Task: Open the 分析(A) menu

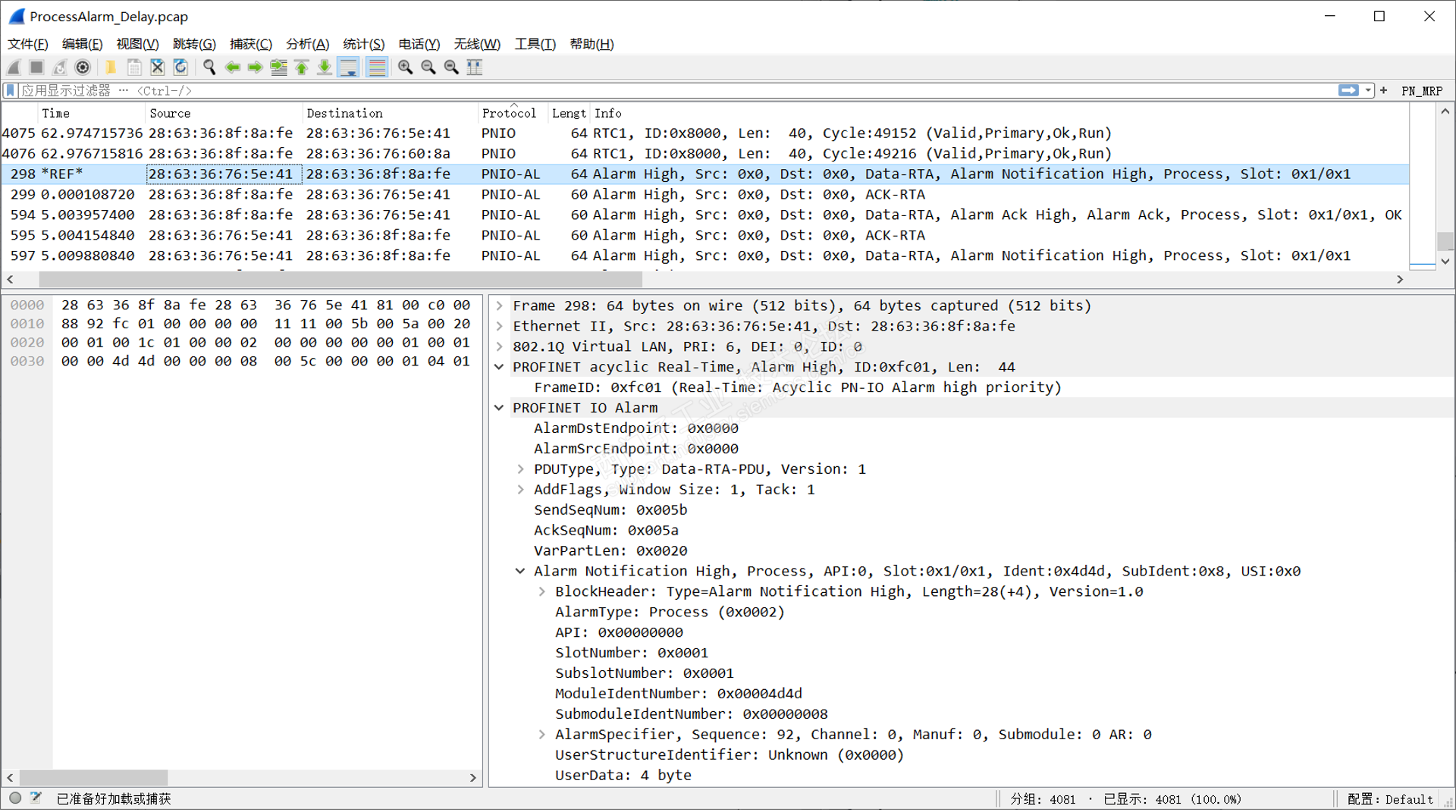Action: [x=307, y=44]
